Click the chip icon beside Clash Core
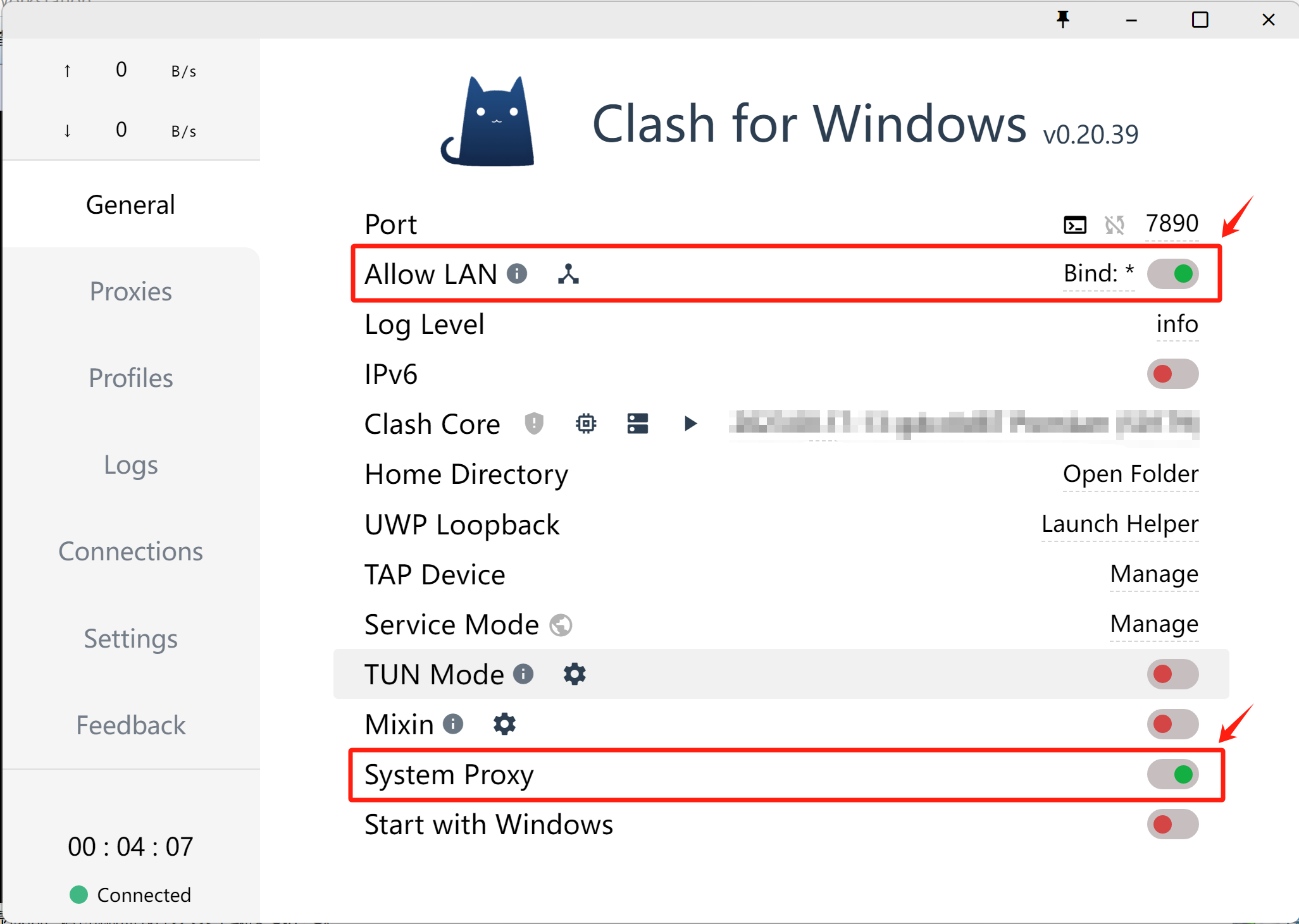Screen dimensions: 1299x924 pos(586,423)
